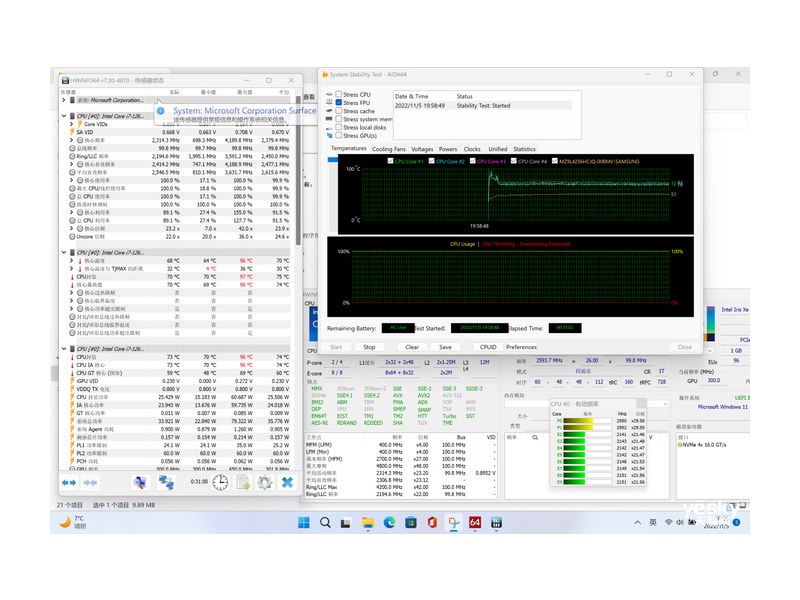Open Office icon on taskbar
This screenshot has width=800, height=600.
click(432, 522)
